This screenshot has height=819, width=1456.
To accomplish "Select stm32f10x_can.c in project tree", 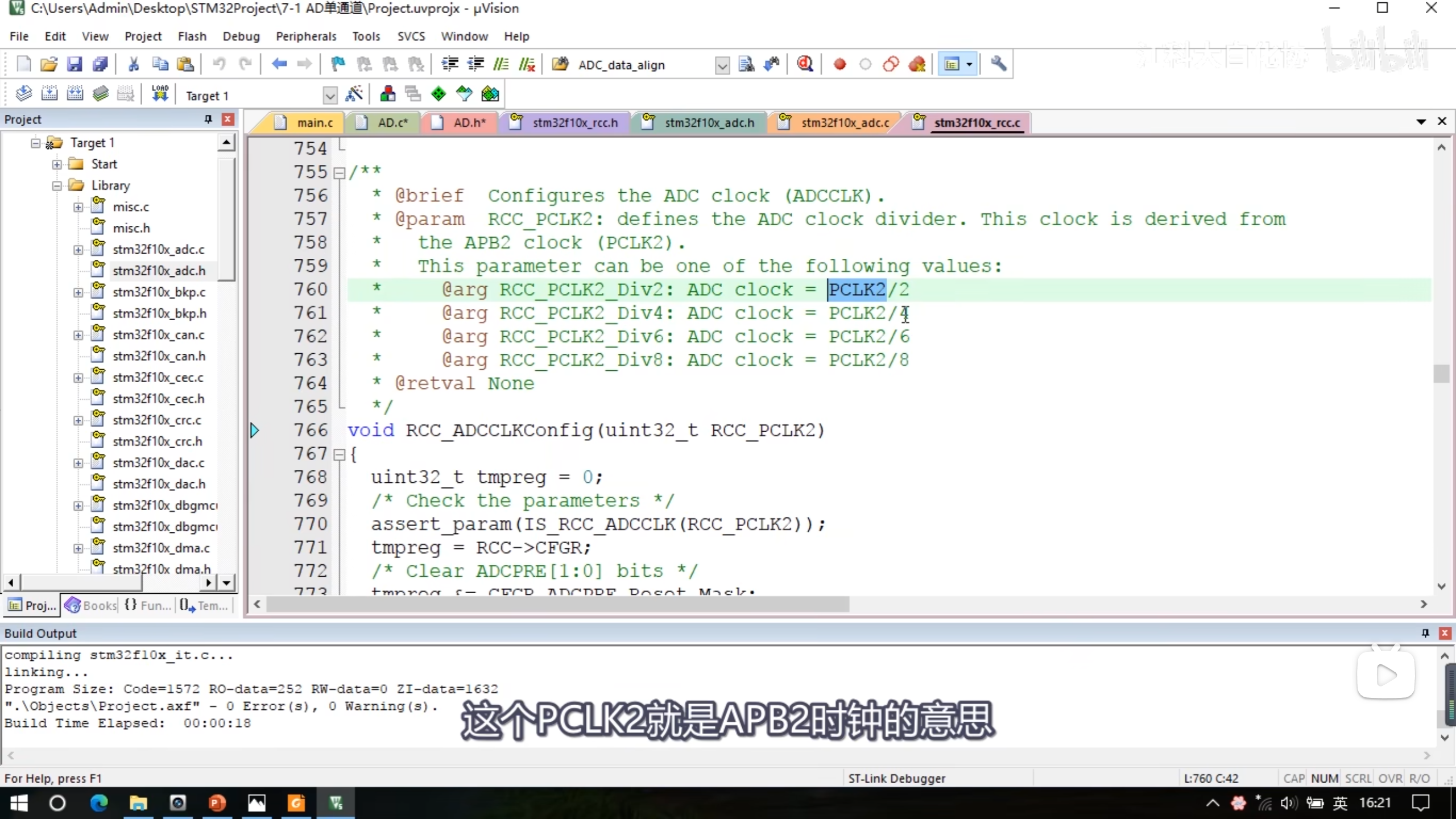I will [x=158, y=335].
